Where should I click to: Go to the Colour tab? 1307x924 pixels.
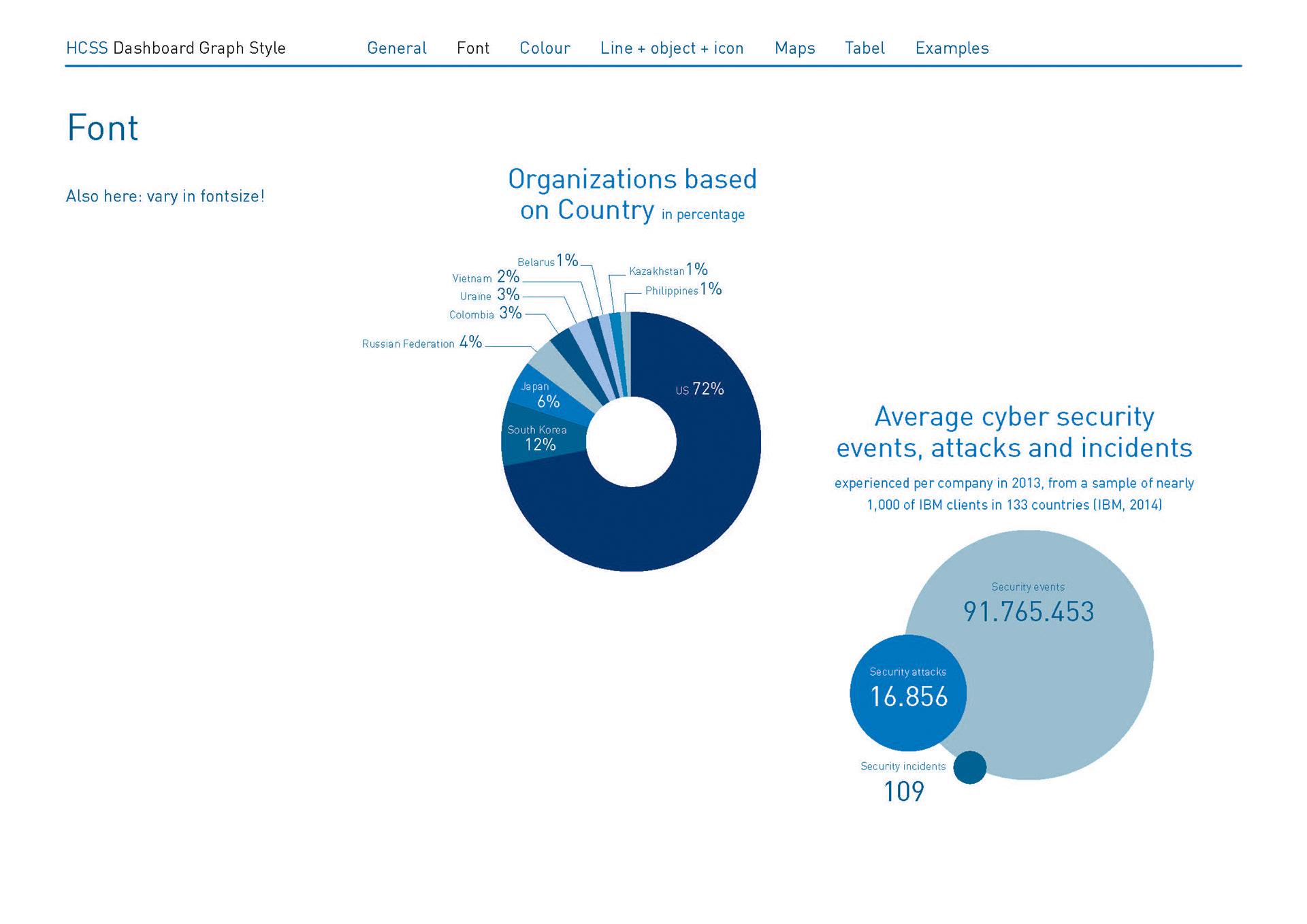click(x=545, y=48)
